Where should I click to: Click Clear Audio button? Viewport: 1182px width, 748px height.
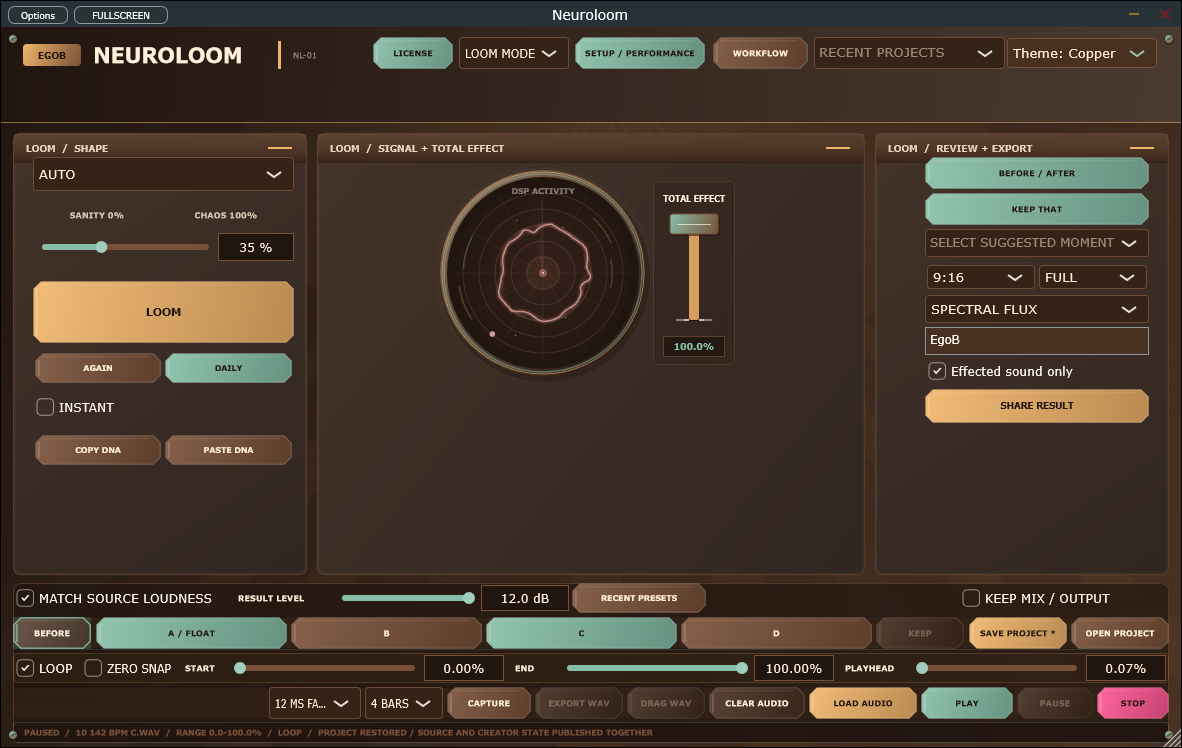(756, 703)
